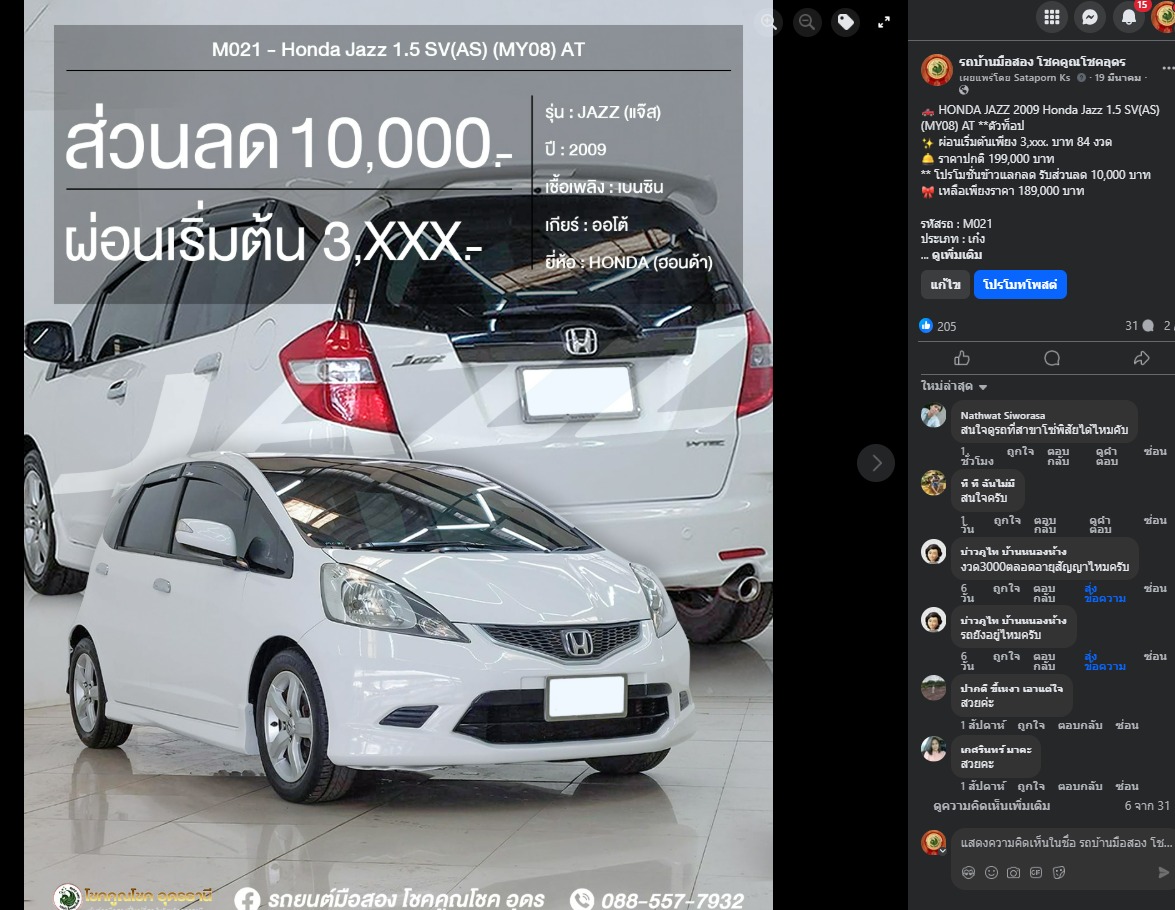The width and height of the screenshot is (1175, 910).
Task: Click the question-mark info icon by publisher
Action: 1081,77
